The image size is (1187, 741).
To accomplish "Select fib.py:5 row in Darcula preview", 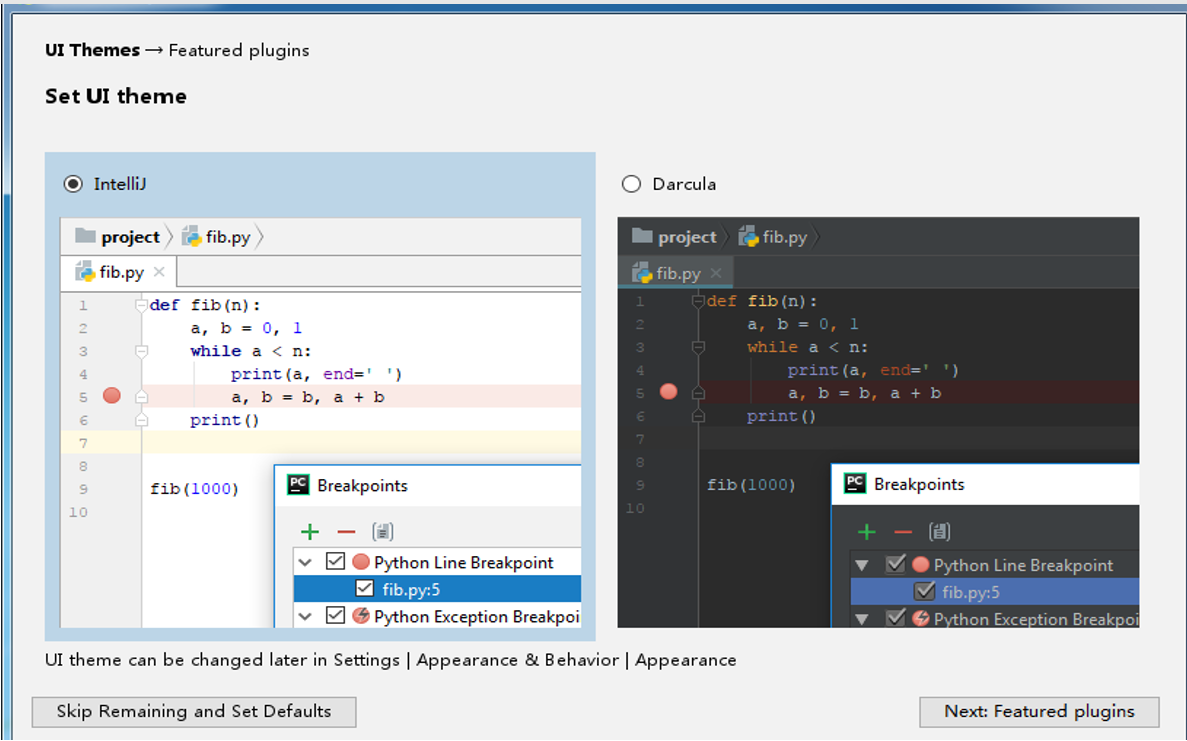I will (x=995, y=591).
